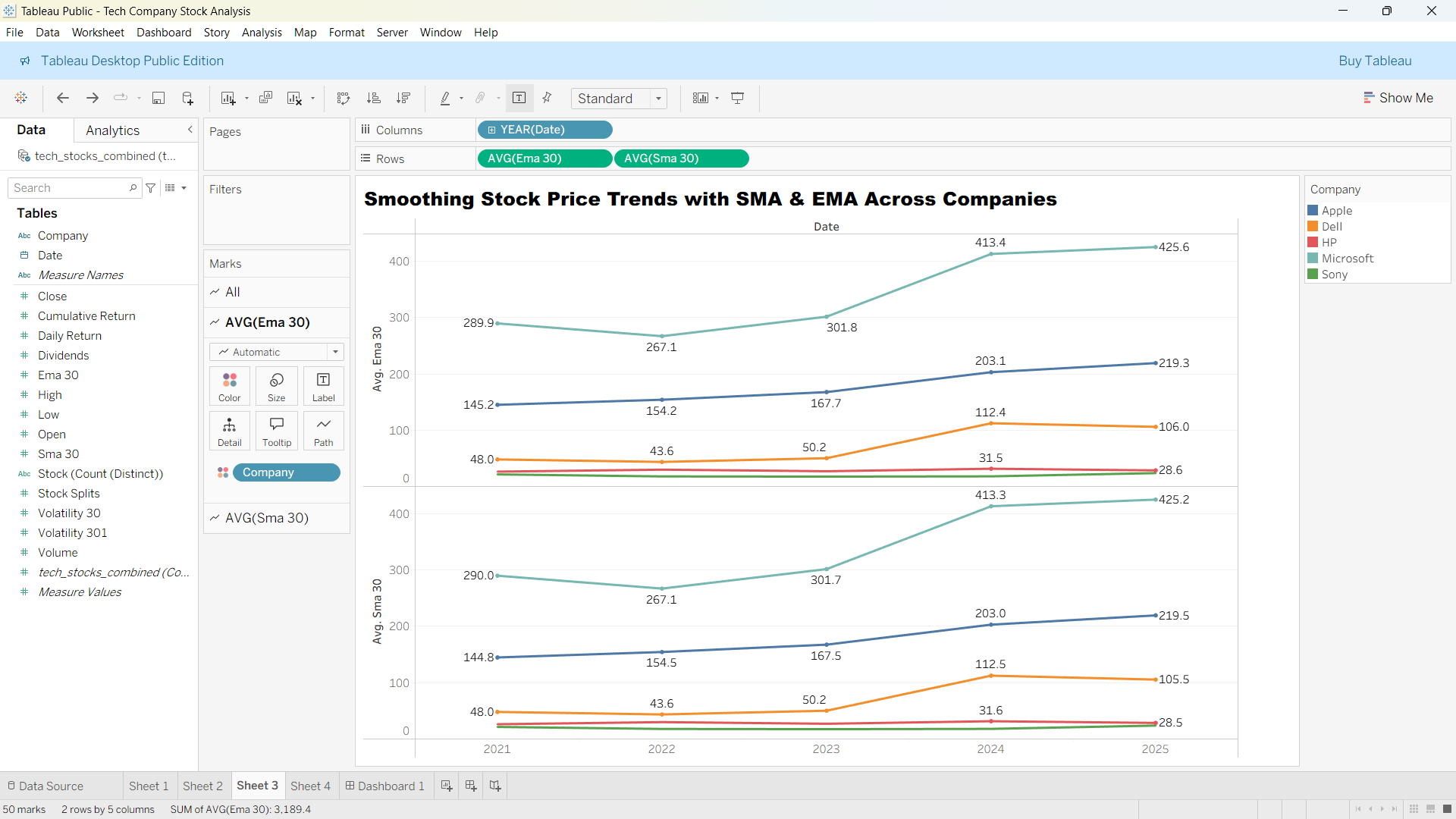Click the Undo back arrow

point(63,98)
